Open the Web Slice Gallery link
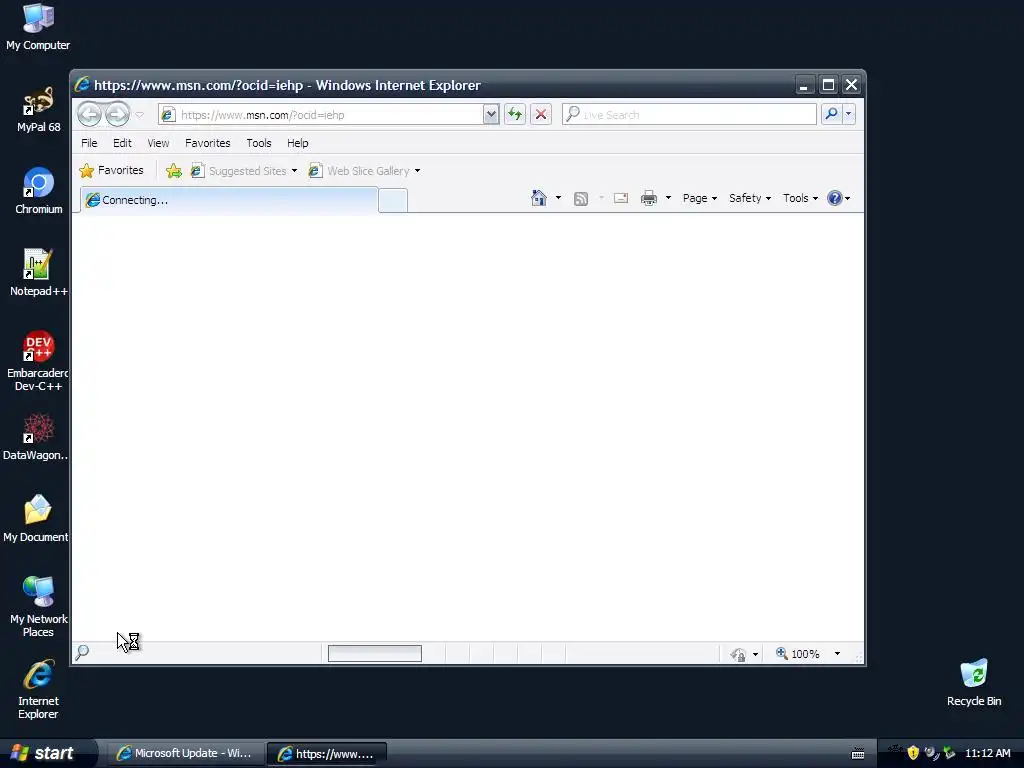The image size is (1024, 768). coord(359,171)
